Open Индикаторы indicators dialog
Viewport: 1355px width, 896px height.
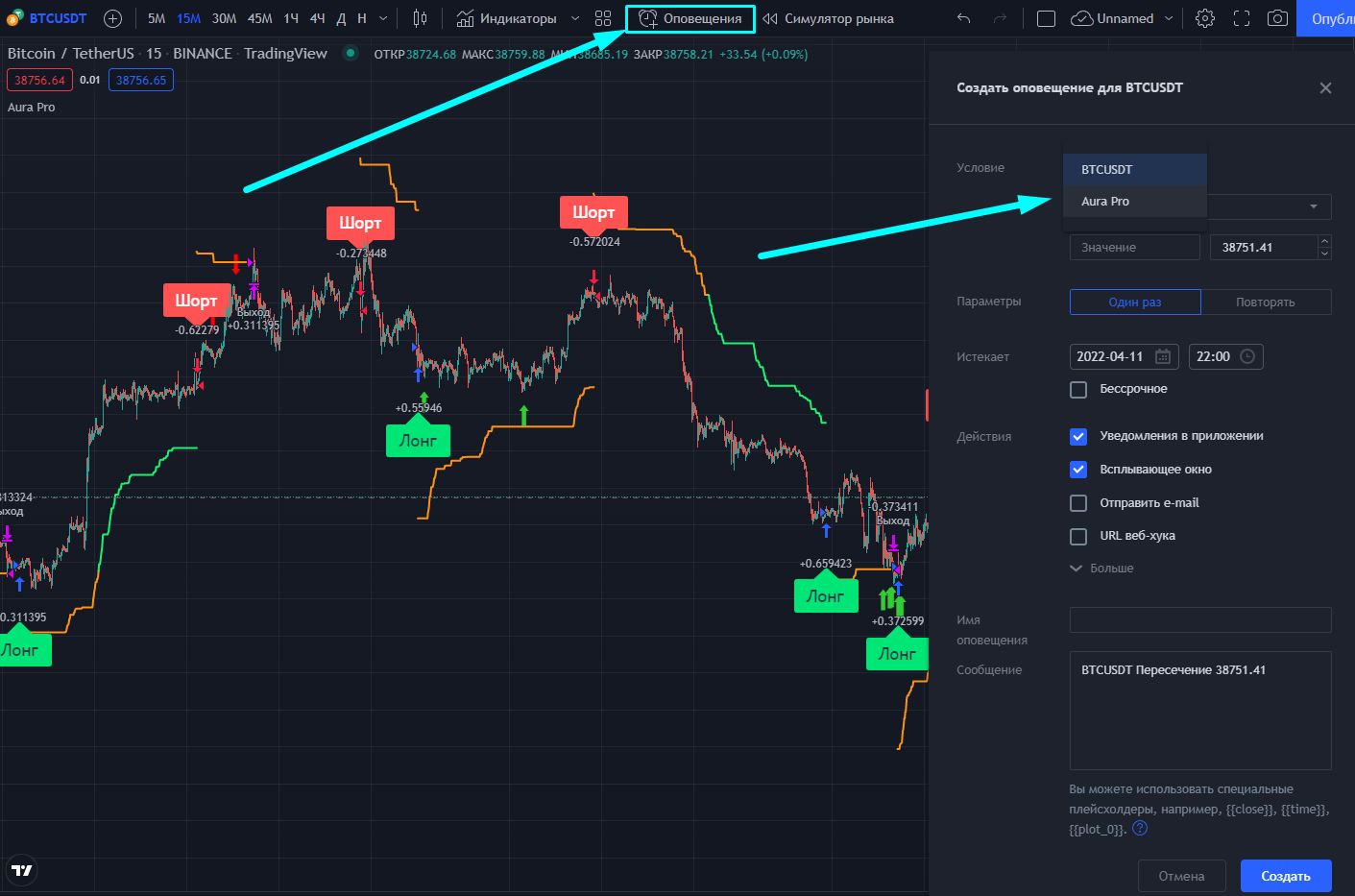[x=506, y=18]
